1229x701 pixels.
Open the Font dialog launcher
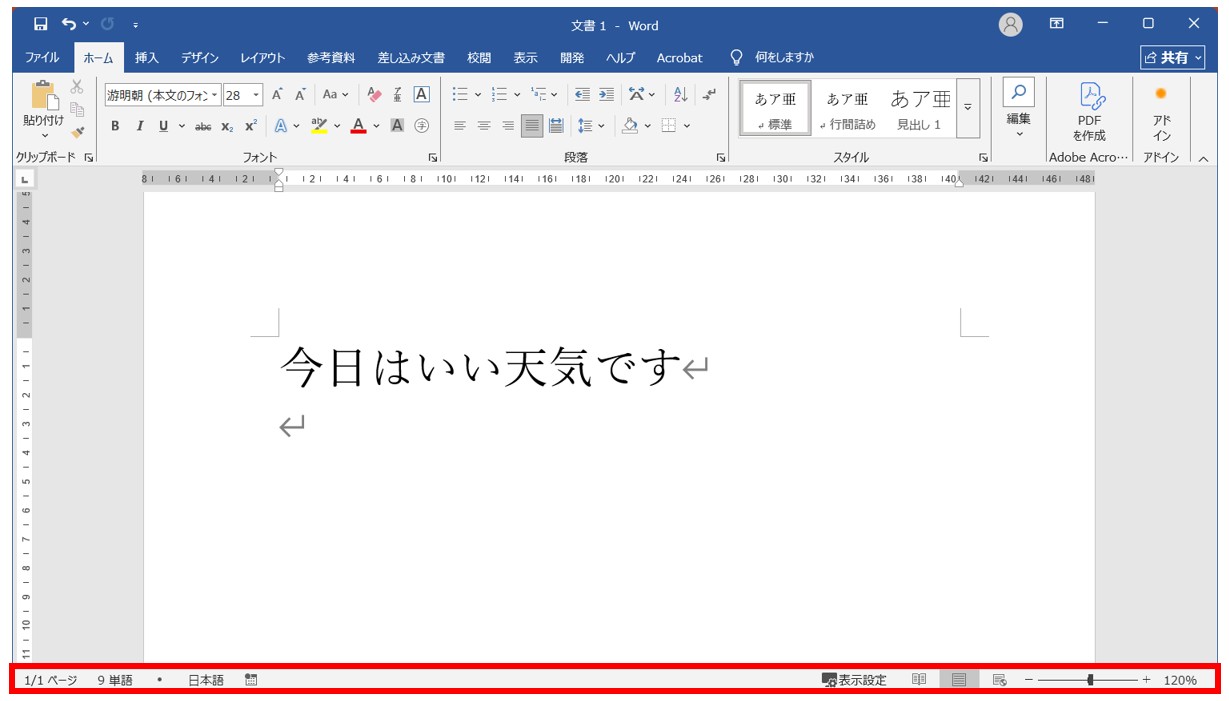point(433,158)
